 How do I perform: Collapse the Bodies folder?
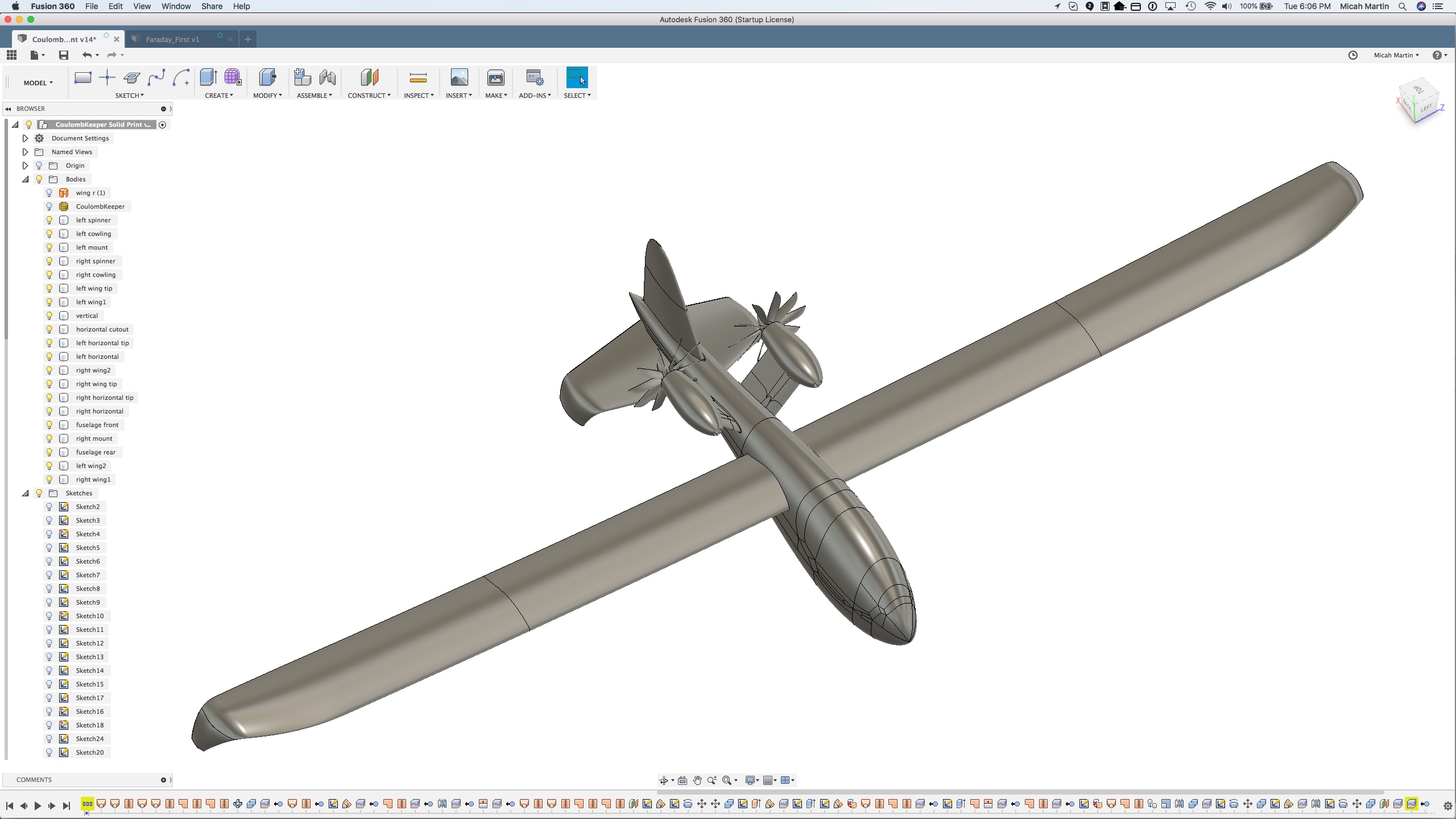[x=25, y=179]
